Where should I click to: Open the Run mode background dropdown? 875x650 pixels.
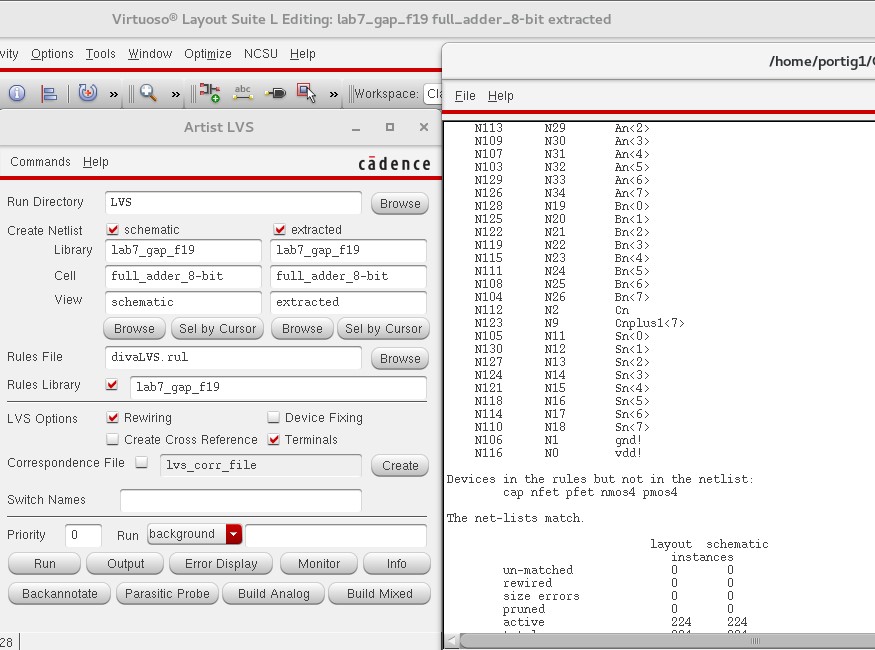pyautogui.click(x=234, y=534)
